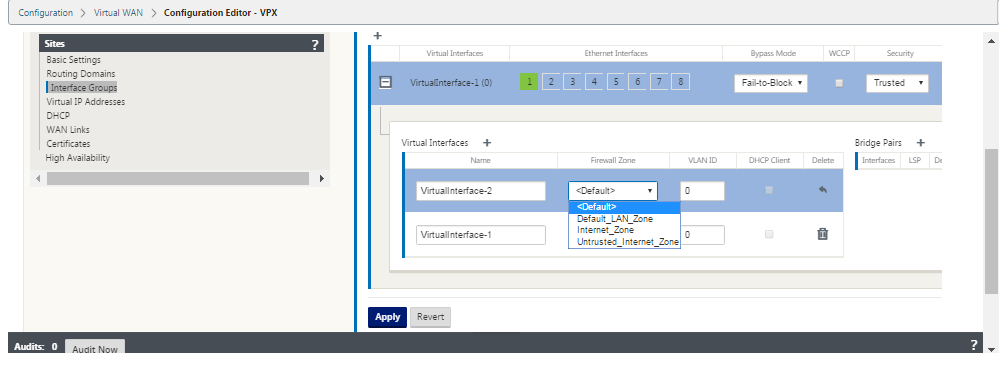Enable WCCP checkbox

[839, 83]
